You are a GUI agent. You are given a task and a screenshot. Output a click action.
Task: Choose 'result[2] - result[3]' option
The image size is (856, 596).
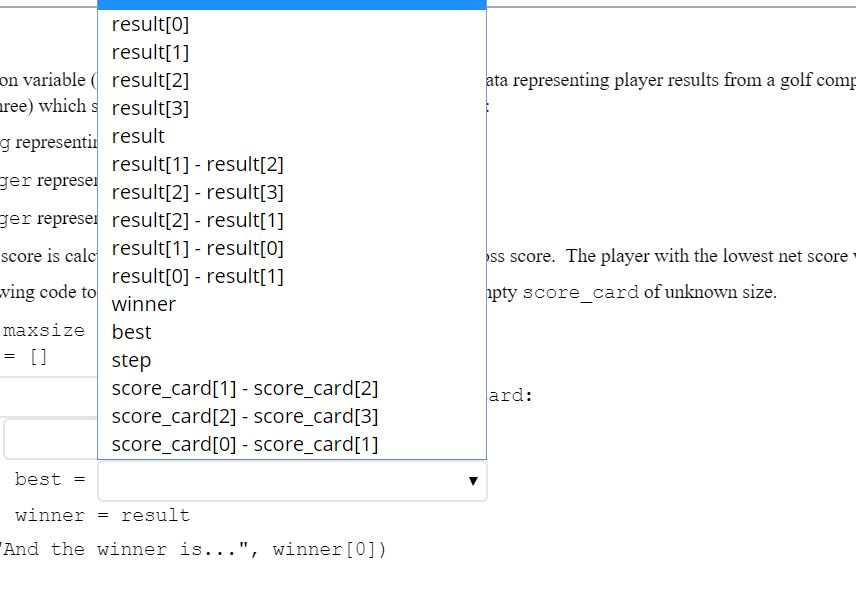tap(292, 192)
